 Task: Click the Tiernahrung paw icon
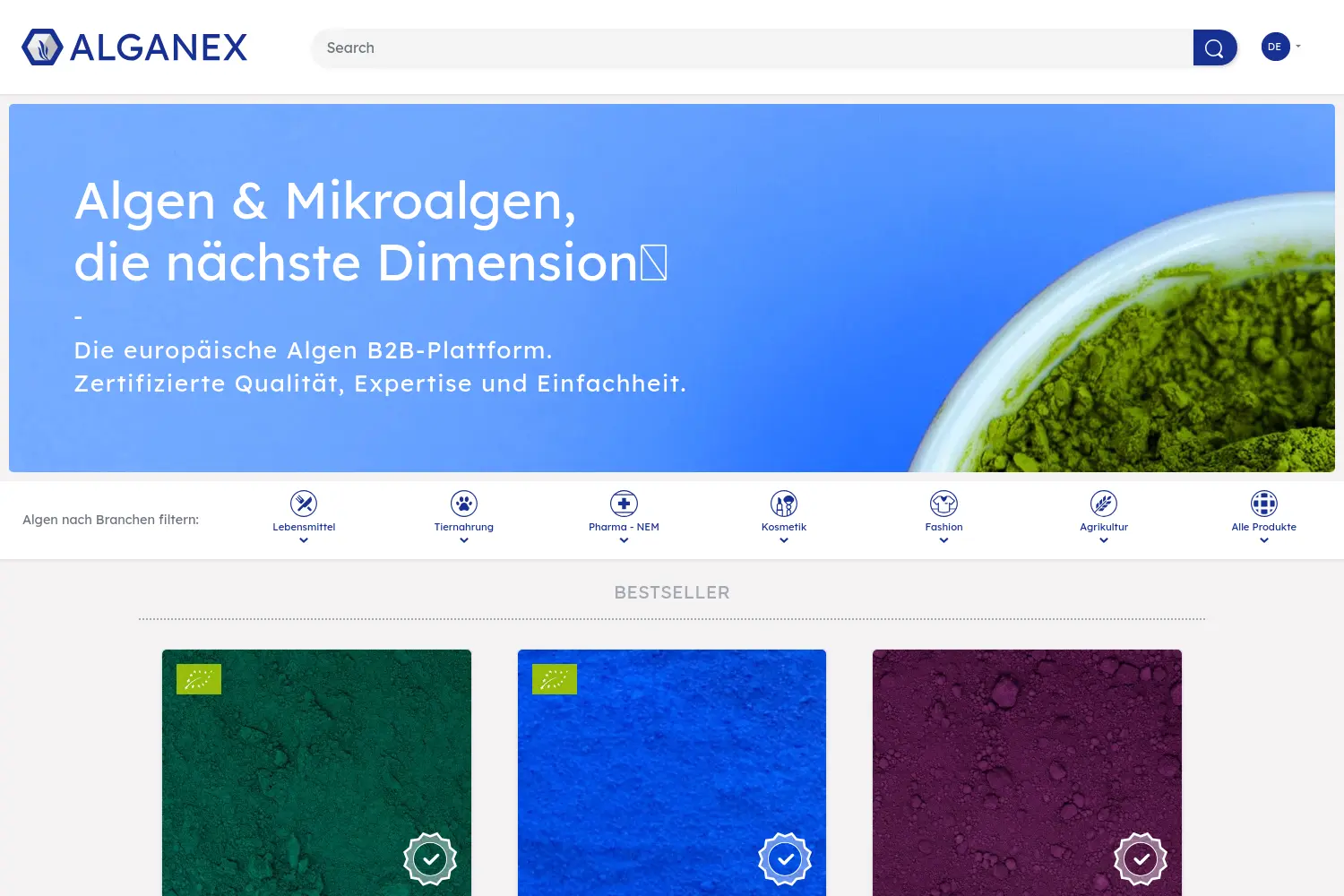click(464, 504)
